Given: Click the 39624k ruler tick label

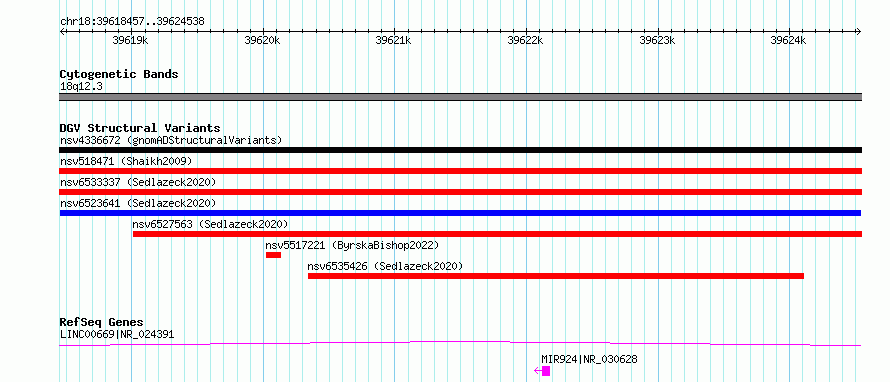Looking at the screenshot, I should tap(788, 40).
